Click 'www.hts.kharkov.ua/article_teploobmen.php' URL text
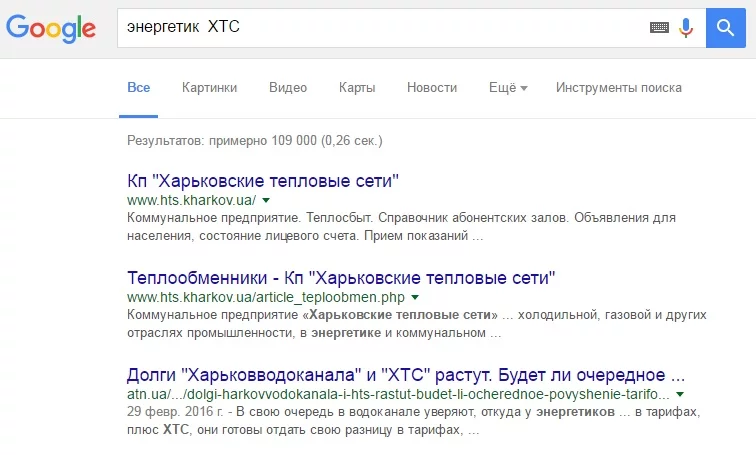 point(266,297)
